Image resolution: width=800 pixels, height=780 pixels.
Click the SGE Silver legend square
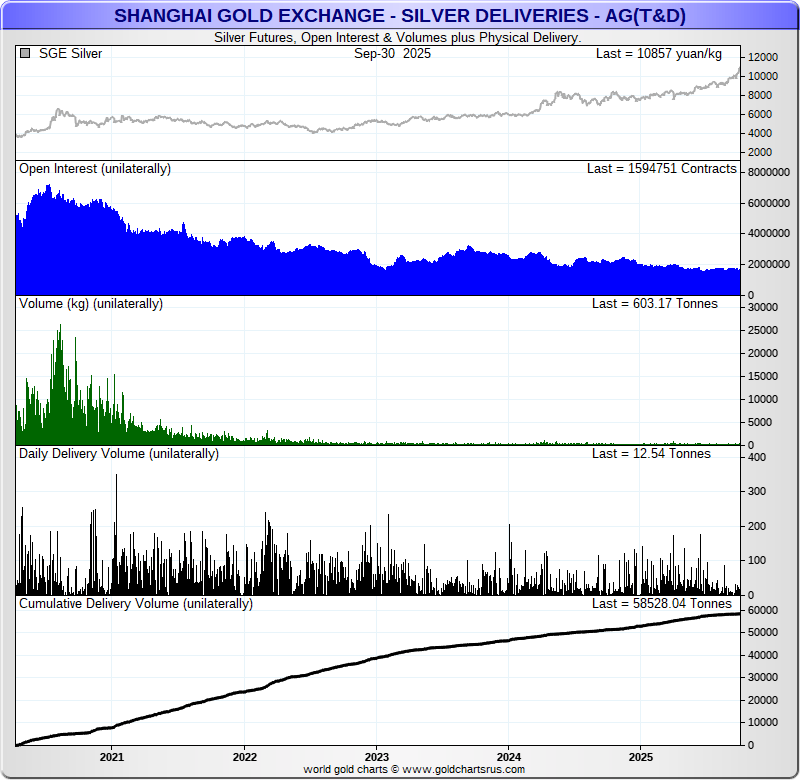24,53
